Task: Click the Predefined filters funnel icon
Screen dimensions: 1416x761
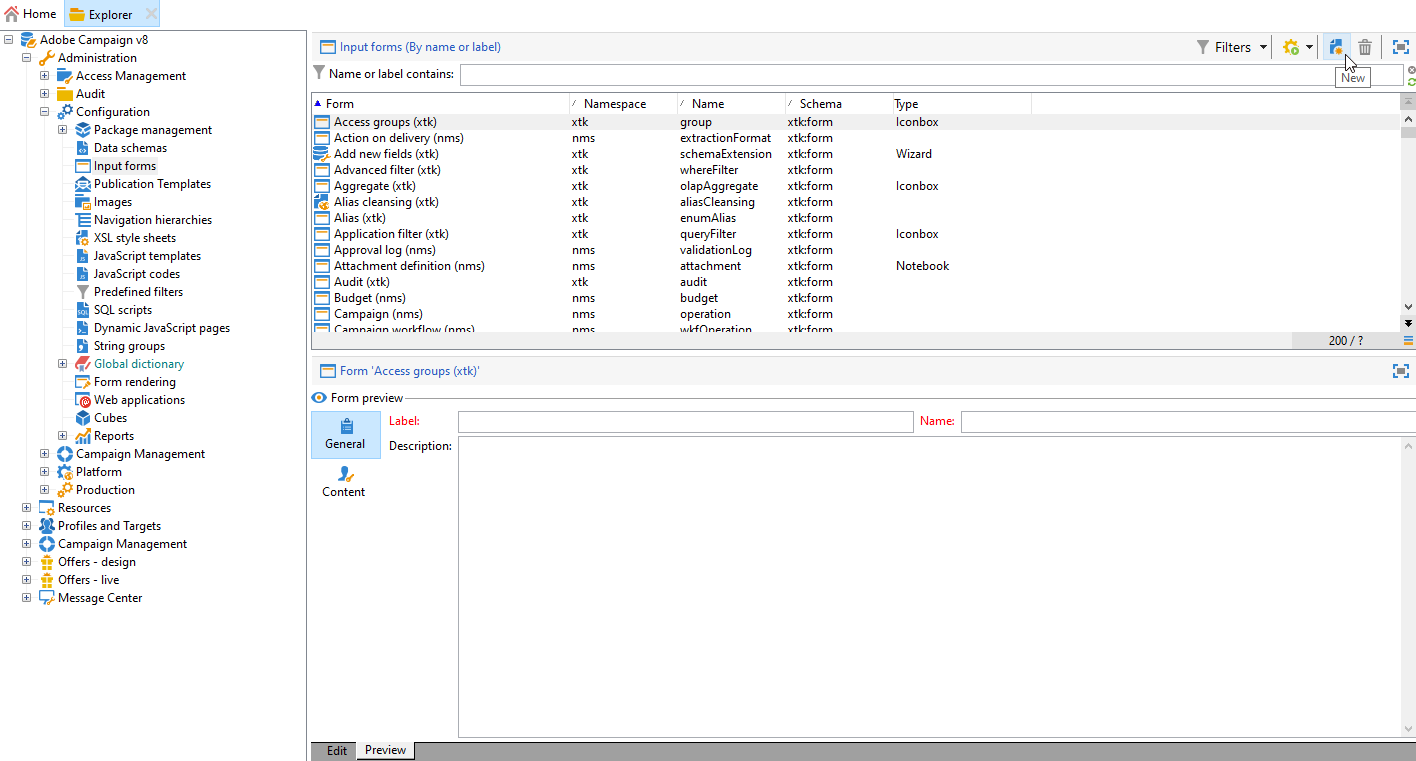Action: pyautogui.click(x=83, y=292)
